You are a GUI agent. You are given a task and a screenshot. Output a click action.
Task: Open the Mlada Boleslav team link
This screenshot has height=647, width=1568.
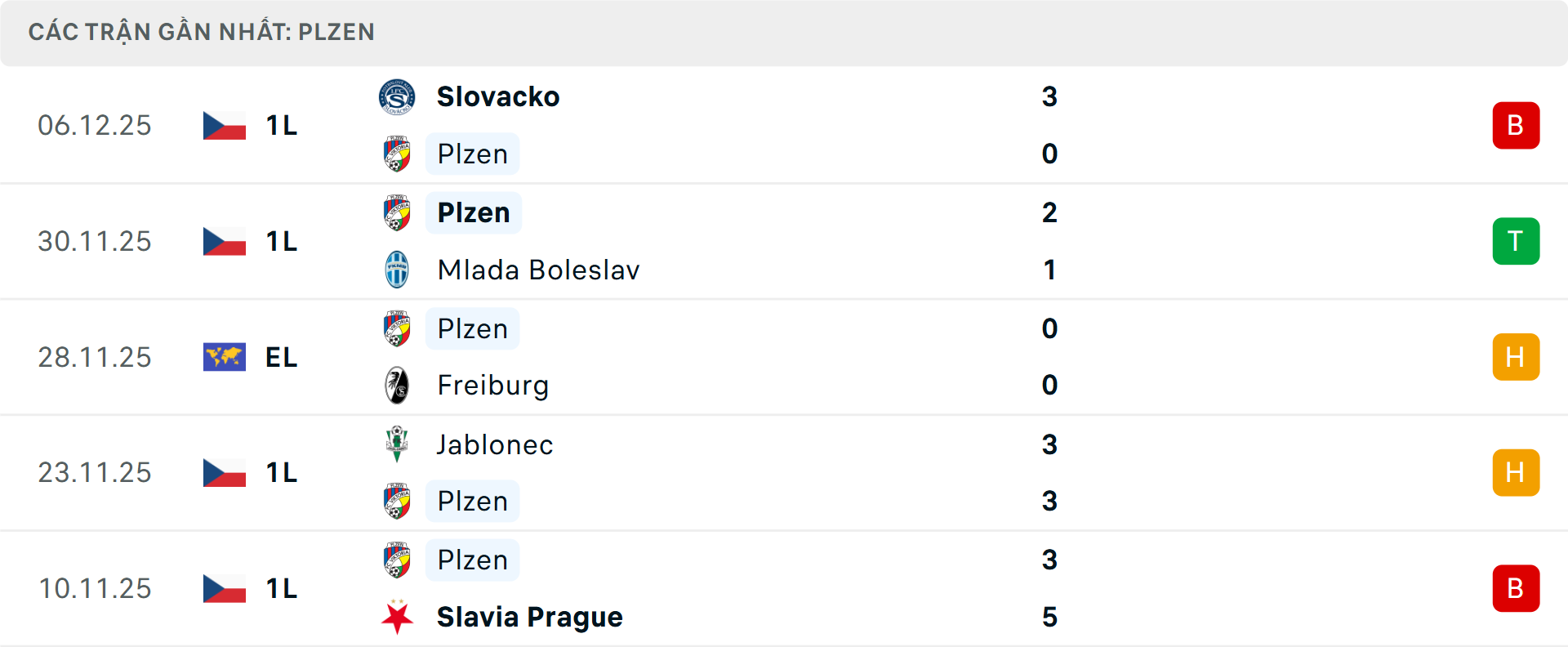coord(538,270)
